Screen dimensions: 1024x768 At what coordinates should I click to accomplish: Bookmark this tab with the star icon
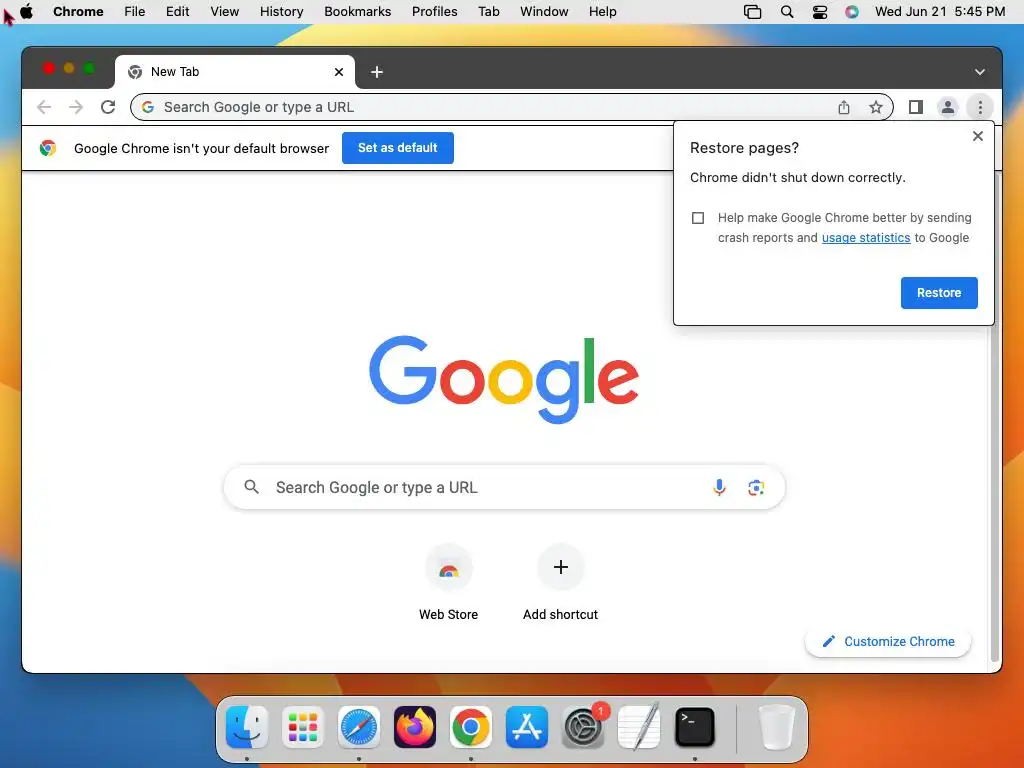(x=876, y=107)
